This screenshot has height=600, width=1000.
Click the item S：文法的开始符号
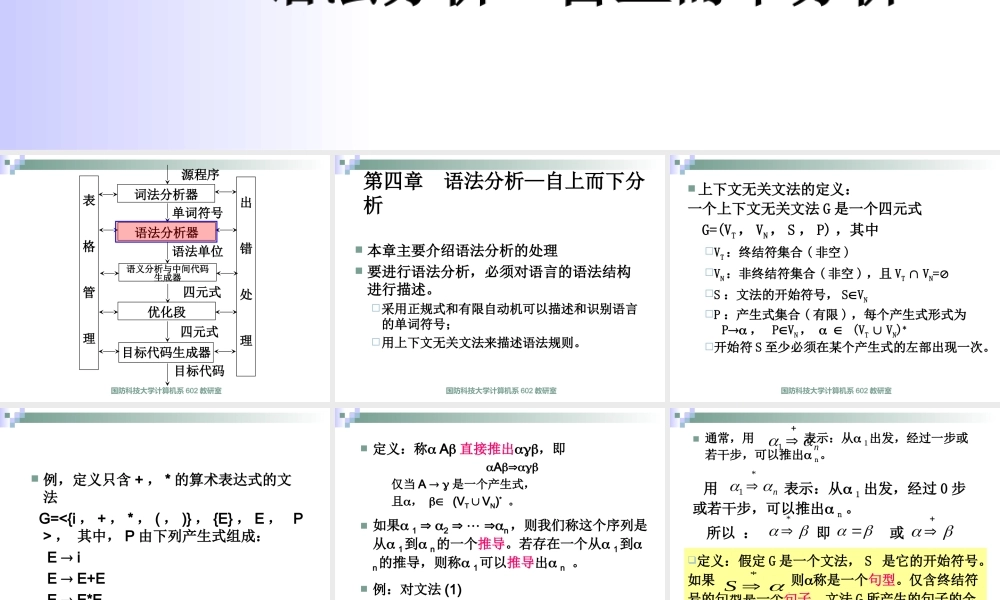790,295
